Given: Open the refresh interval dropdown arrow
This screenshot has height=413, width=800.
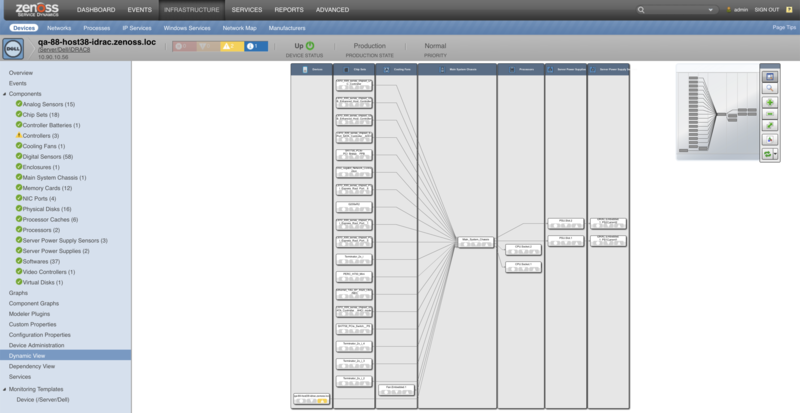Looking at the screenshot, I should pyautogui.click(x=776, y=154).
